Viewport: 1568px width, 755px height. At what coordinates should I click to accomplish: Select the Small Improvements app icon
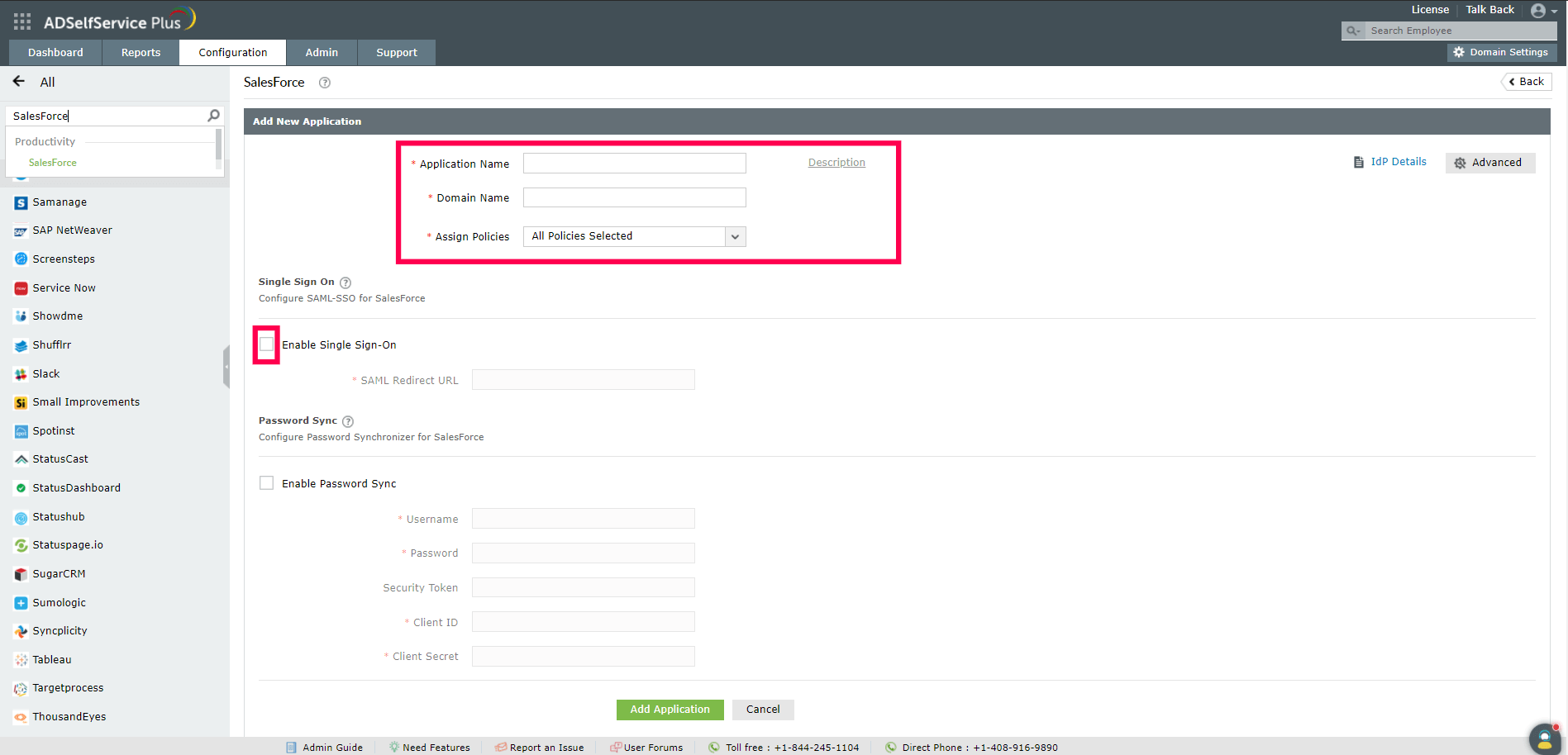(21, 402)
